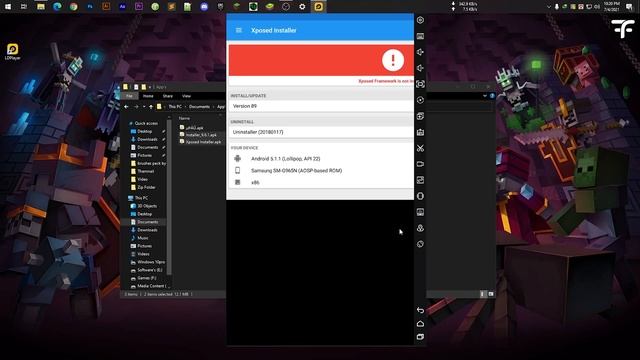
Task: Select Pictures under Quick access
Action: 144,156
